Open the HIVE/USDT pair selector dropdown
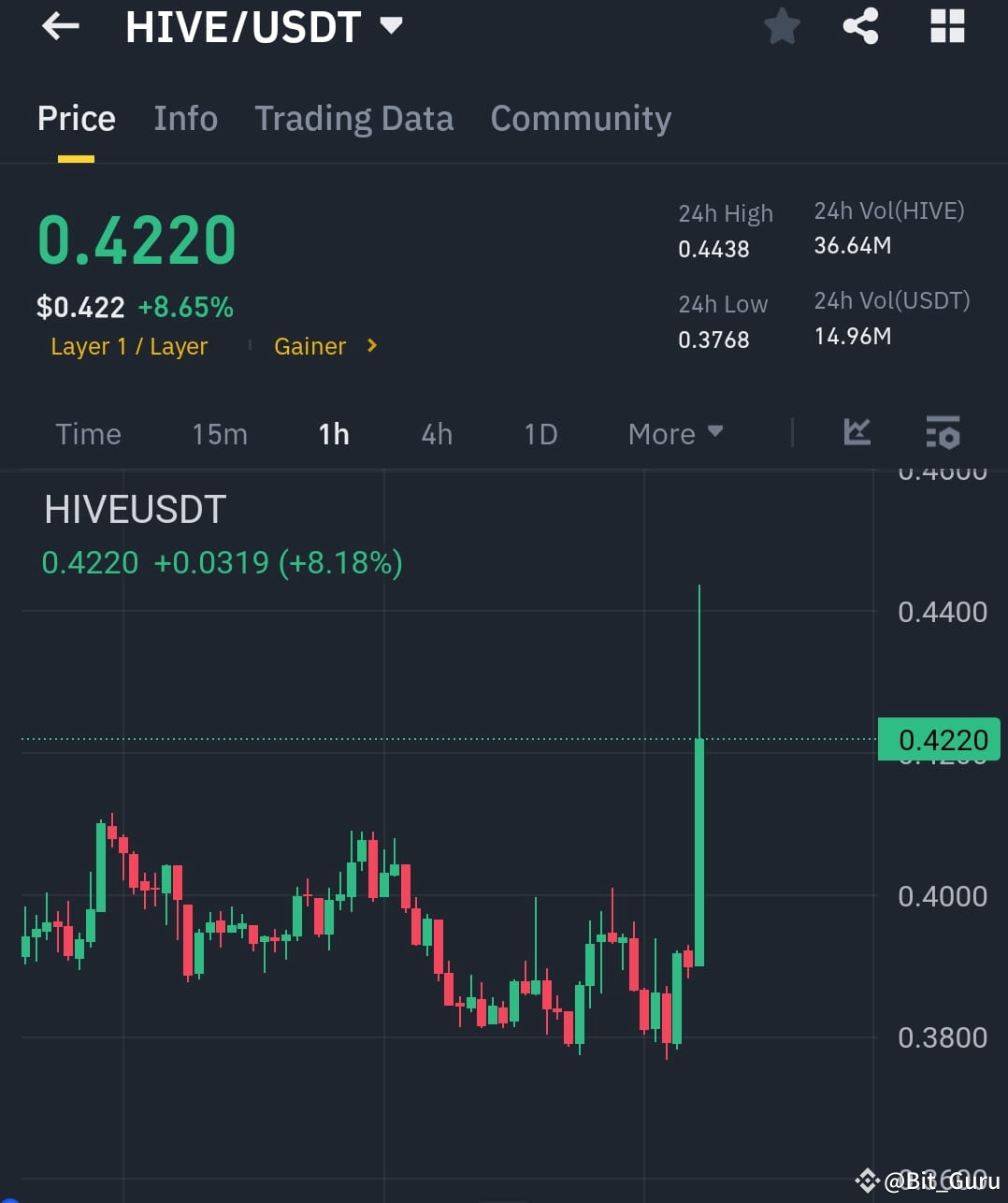 coord(391,26)
